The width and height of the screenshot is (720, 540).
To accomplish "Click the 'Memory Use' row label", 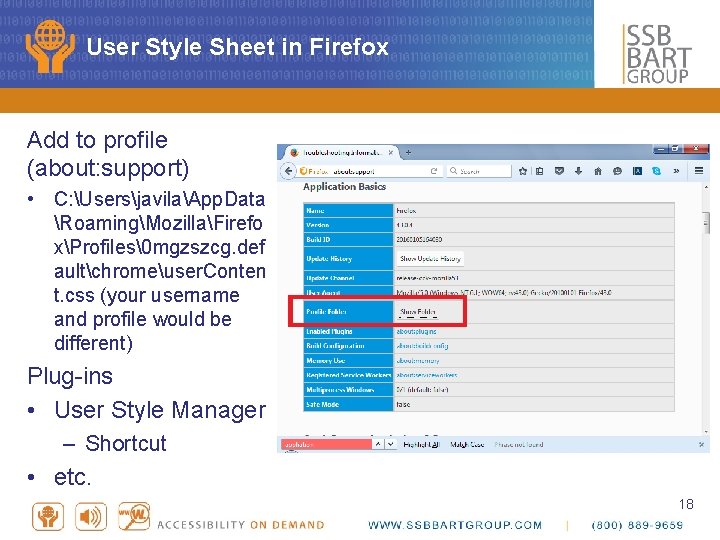I will click(x=326, y=360).
